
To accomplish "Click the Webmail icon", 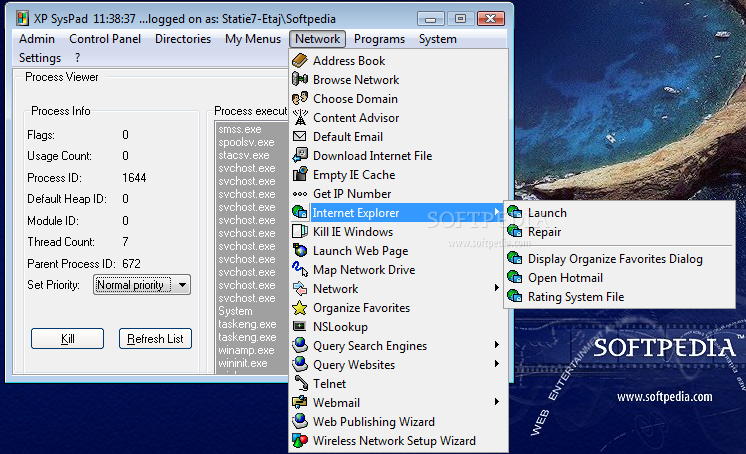I will [x=300, y=402].
